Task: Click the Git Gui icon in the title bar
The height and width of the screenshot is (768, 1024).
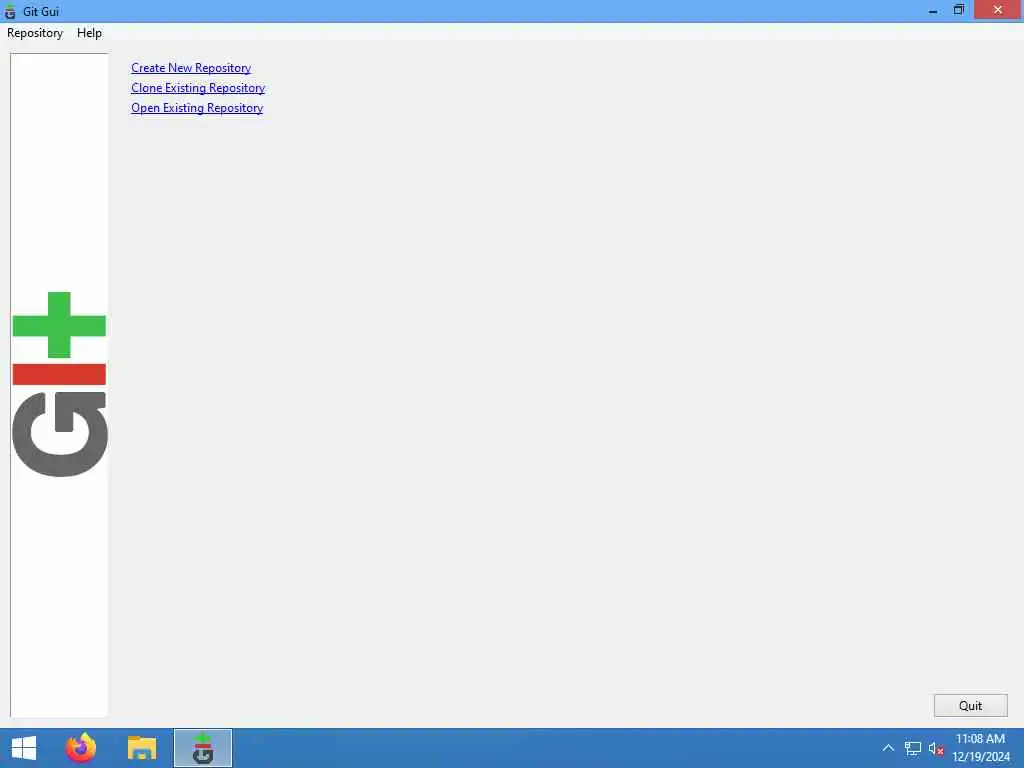Action: click(x=10, y=11)
